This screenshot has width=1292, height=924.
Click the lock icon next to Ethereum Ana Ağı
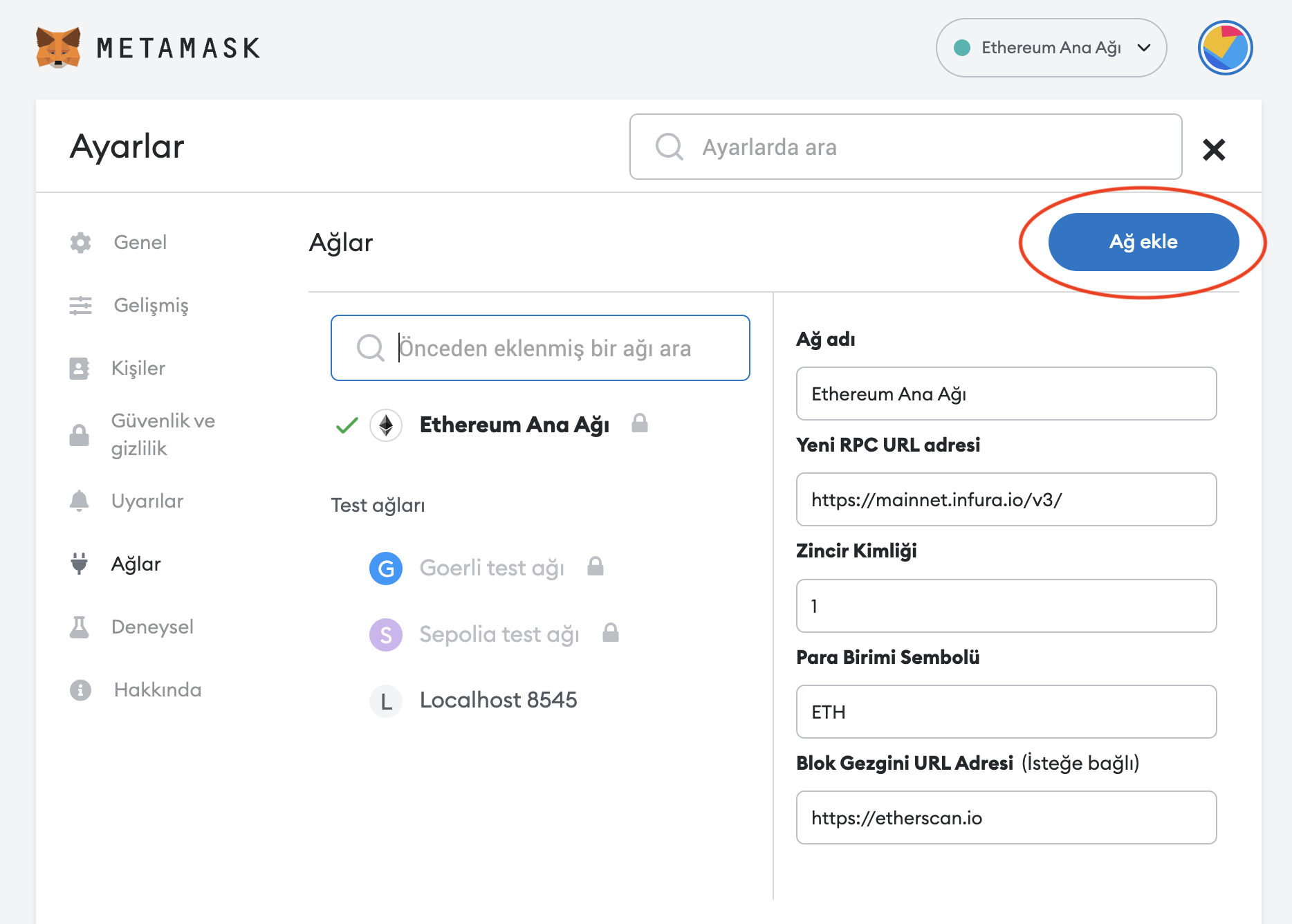[x=640, y=423]
